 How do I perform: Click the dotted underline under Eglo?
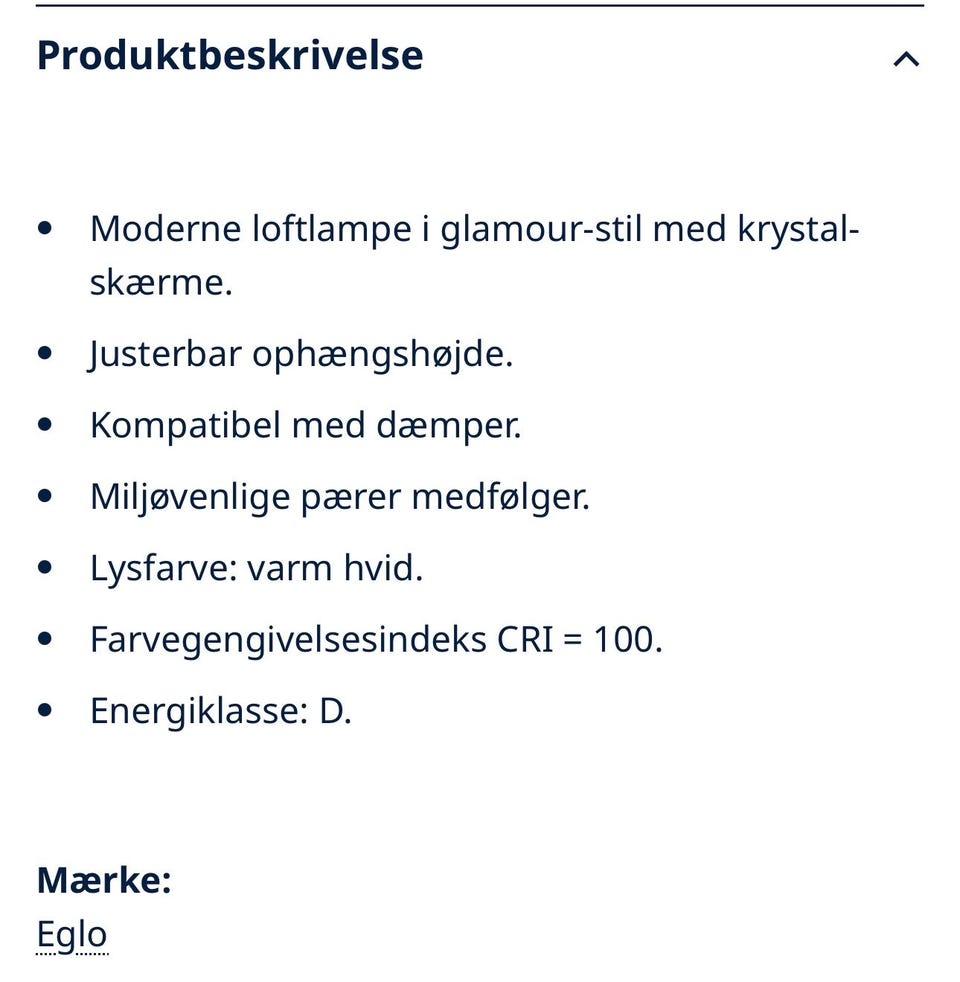point(70,955)
